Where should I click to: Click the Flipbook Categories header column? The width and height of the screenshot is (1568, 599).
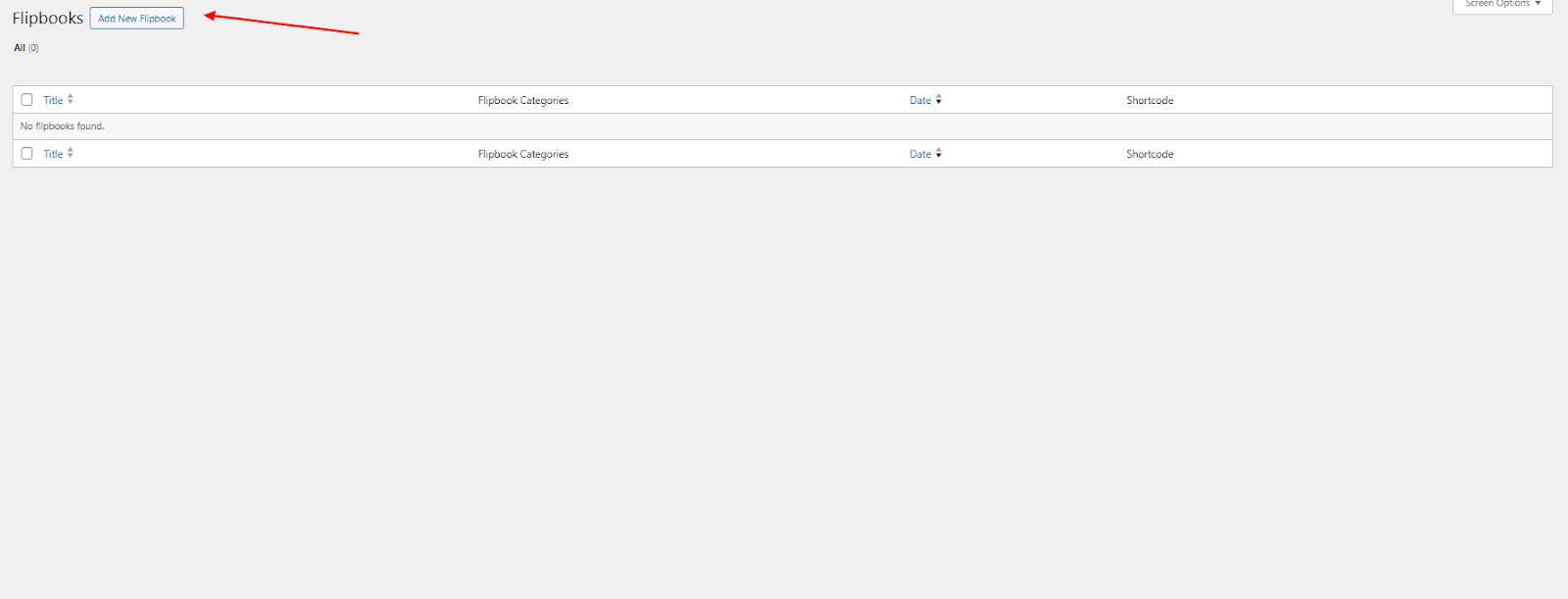point(522,100)
